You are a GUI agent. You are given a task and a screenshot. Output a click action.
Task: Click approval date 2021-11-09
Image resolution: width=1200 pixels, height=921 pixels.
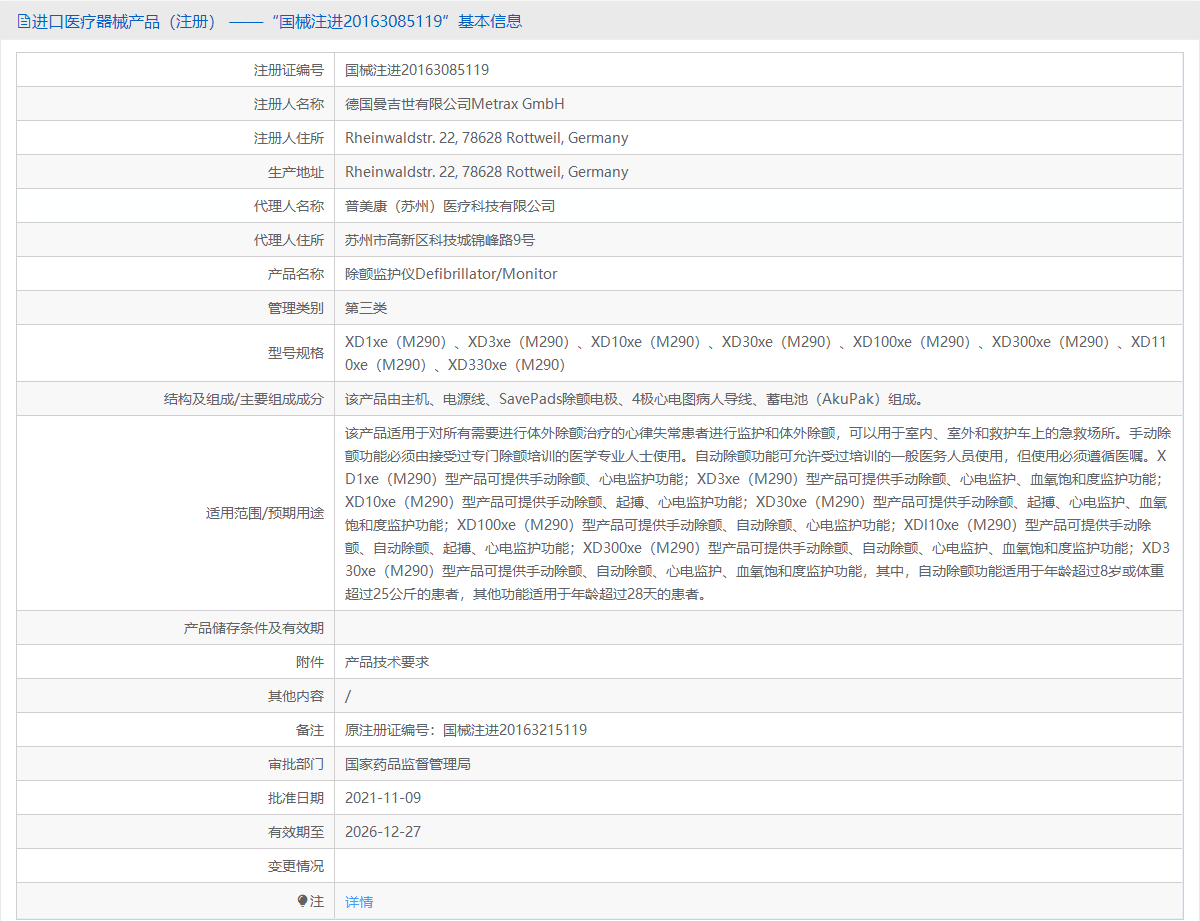pyautogui.click(x=383, y=798)
